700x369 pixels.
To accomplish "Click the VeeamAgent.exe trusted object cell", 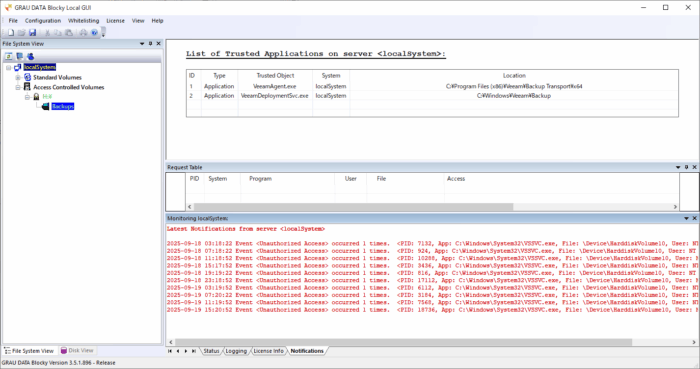I will coord(275,86).
